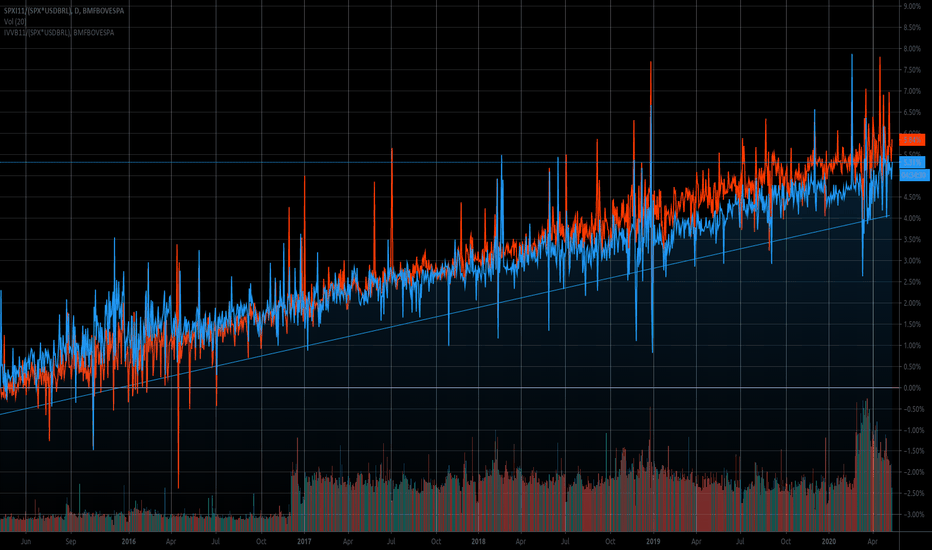This screenshot has width=932, height=550.
Task: Click the -2.00% price scale label
Action: (x=912, y=472)
